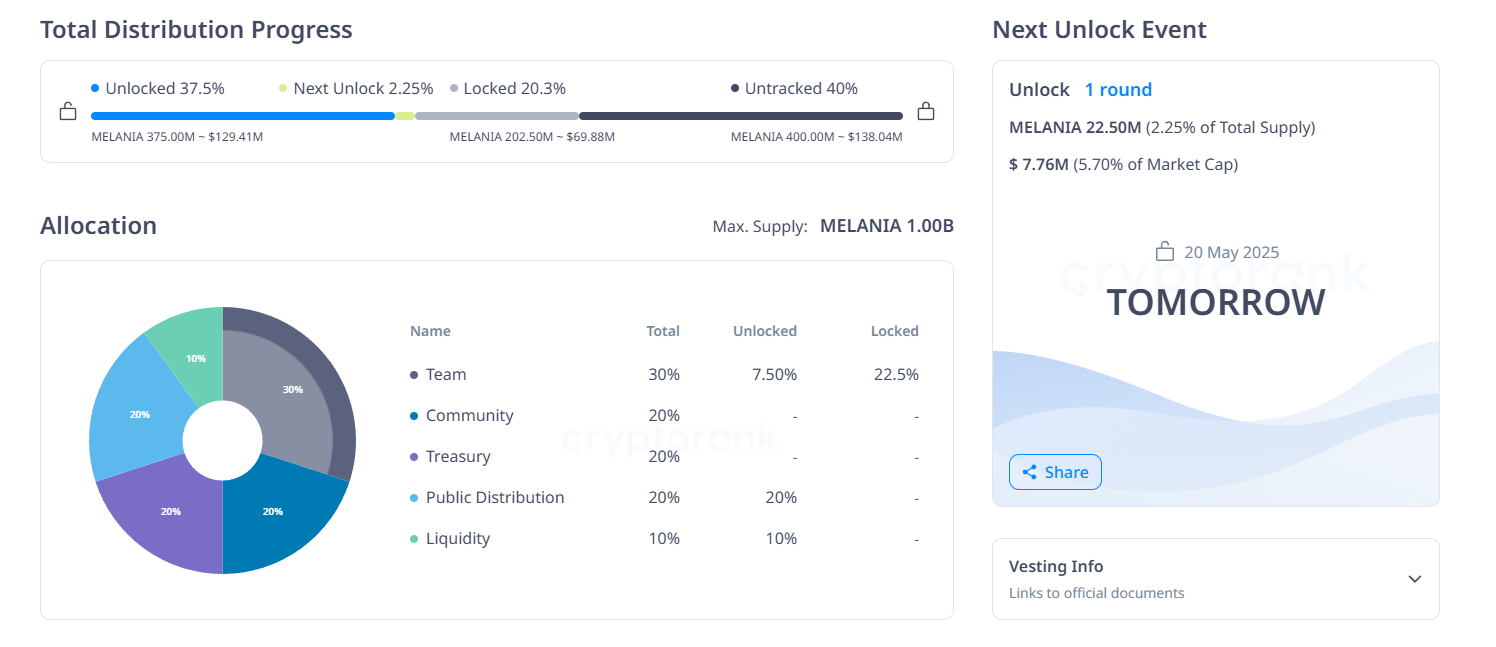The image size is (1496, 647).
Task: Toggle the Unlocked 37.5% legend item
Action: [159, 88]
